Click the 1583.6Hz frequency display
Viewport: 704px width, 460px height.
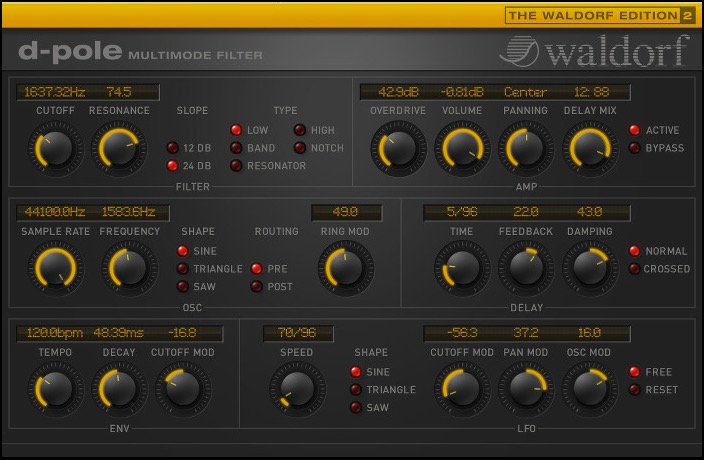pyautogui.click(x=128, y=212)
